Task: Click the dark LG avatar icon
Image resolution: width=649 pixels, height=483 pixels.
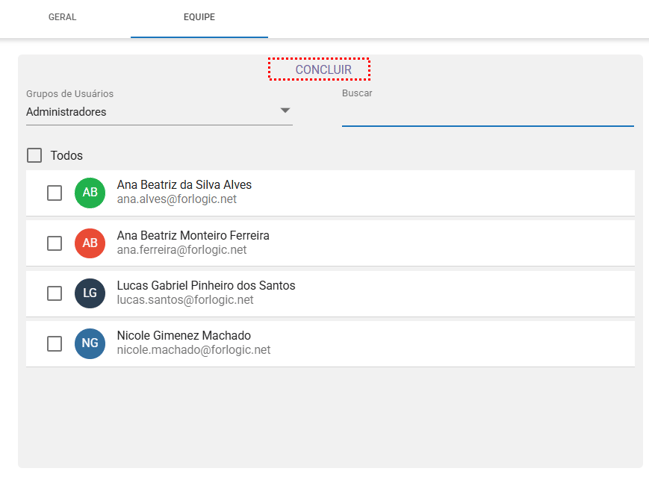Action: 90,293
